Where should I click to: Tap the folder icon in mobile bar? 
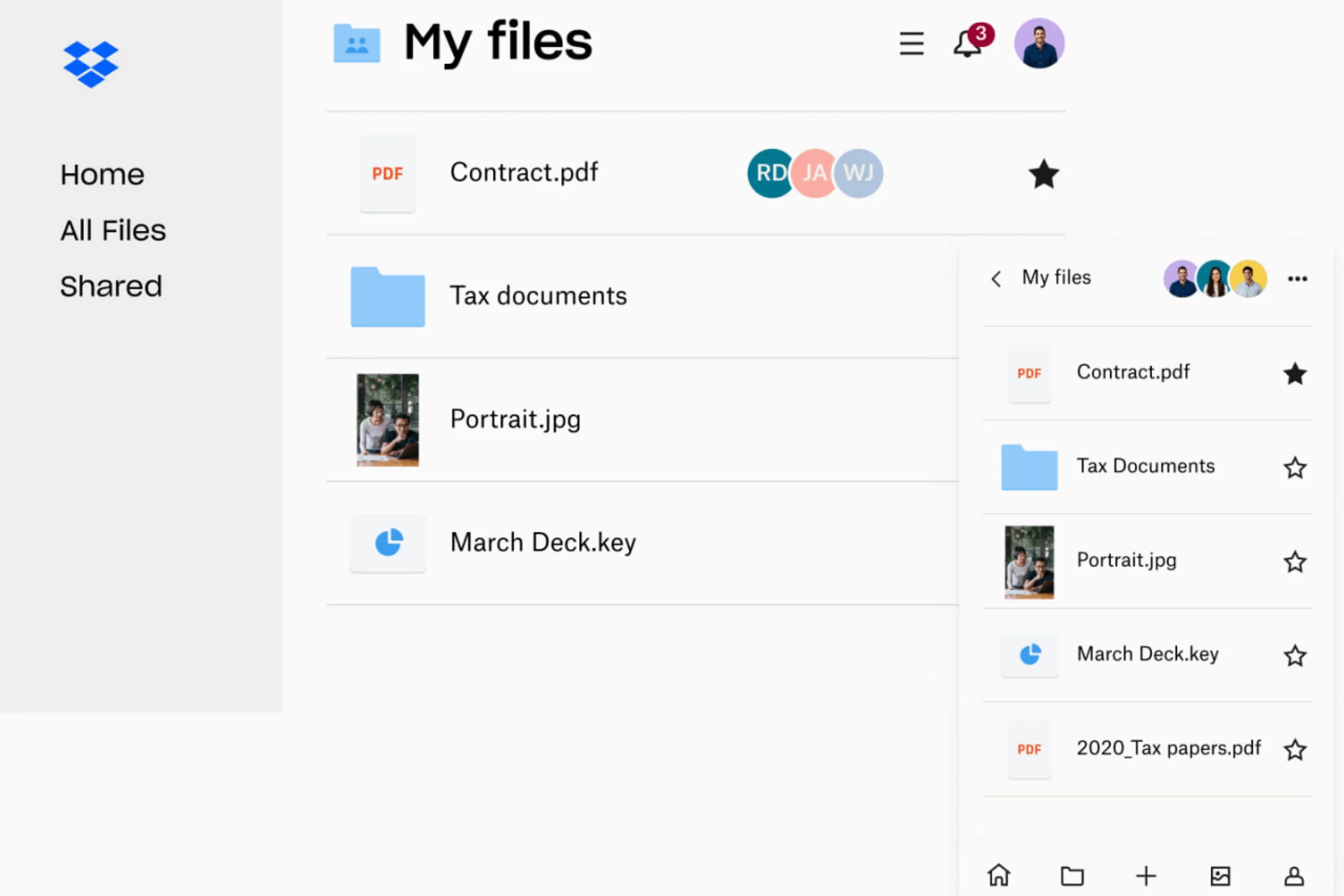tap(1072, 875)
